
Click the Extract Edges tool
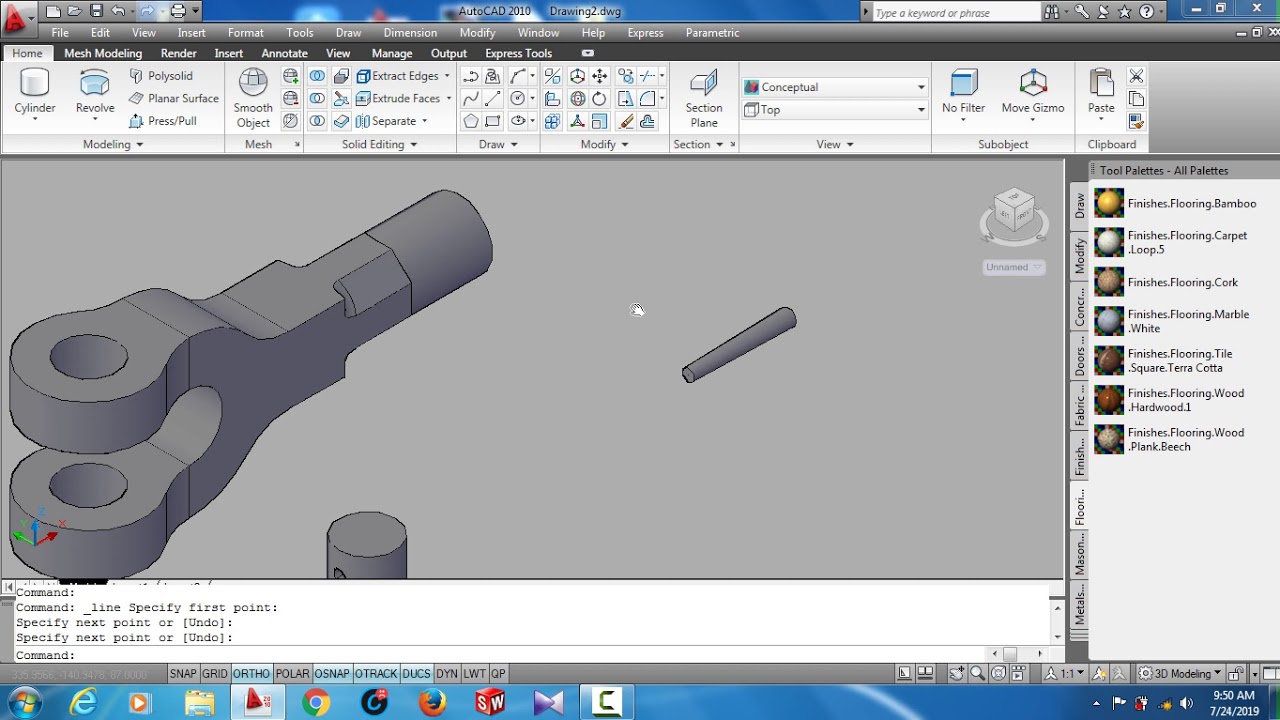398,76
